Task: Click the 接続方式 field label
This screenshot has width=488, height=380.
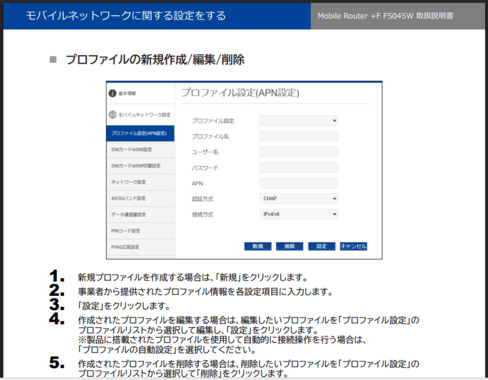Action: [x=203, y=215]
